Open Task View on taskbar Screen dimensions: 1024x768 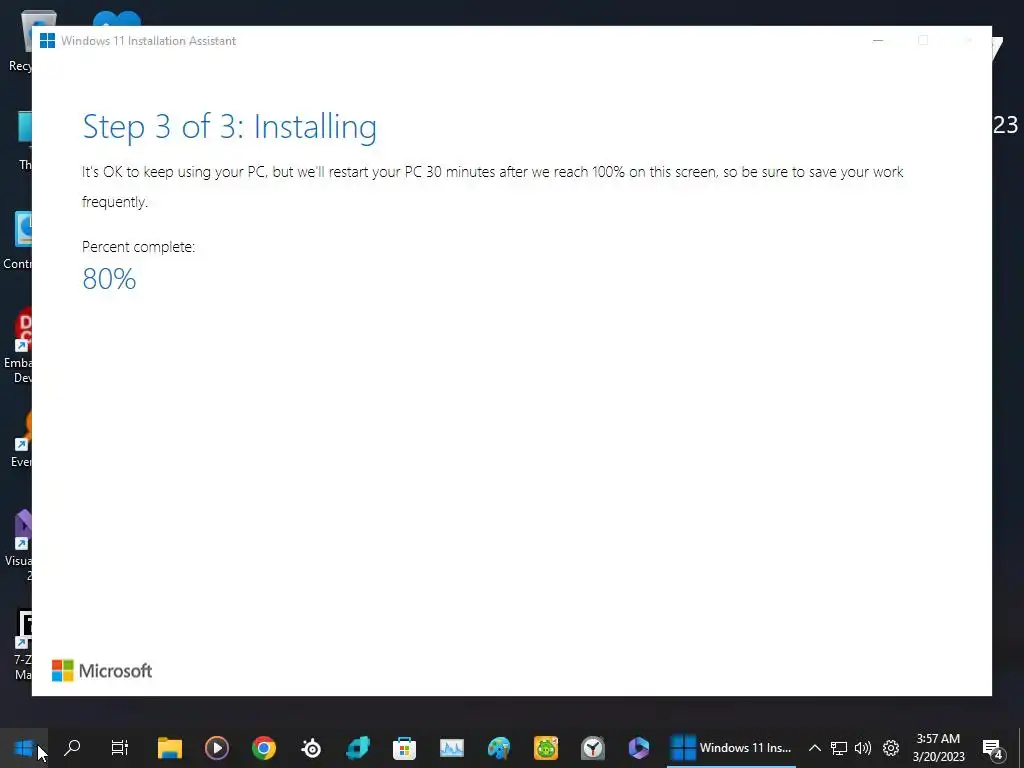click(120, 748)
